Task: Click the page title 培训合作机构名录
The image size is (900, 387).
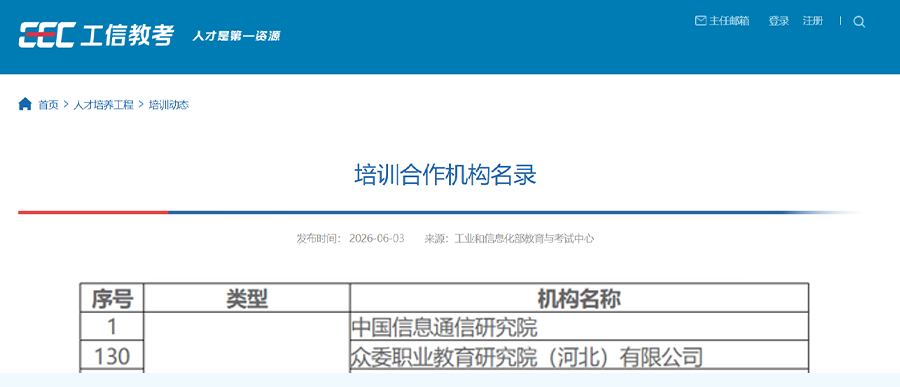Action: coord(445,175)
